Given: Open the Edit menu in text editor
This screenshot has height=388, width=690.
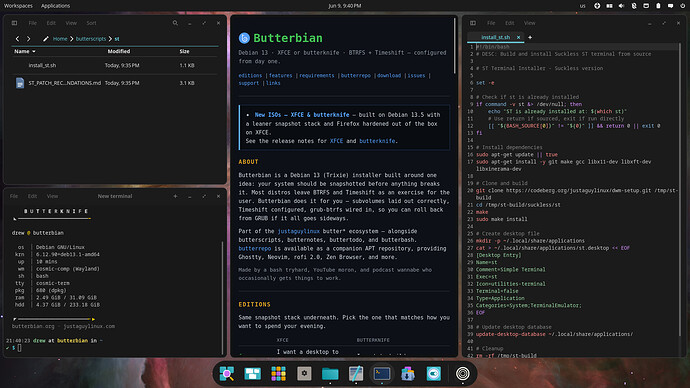Looking at the screenshot, I should click(510, 23).
